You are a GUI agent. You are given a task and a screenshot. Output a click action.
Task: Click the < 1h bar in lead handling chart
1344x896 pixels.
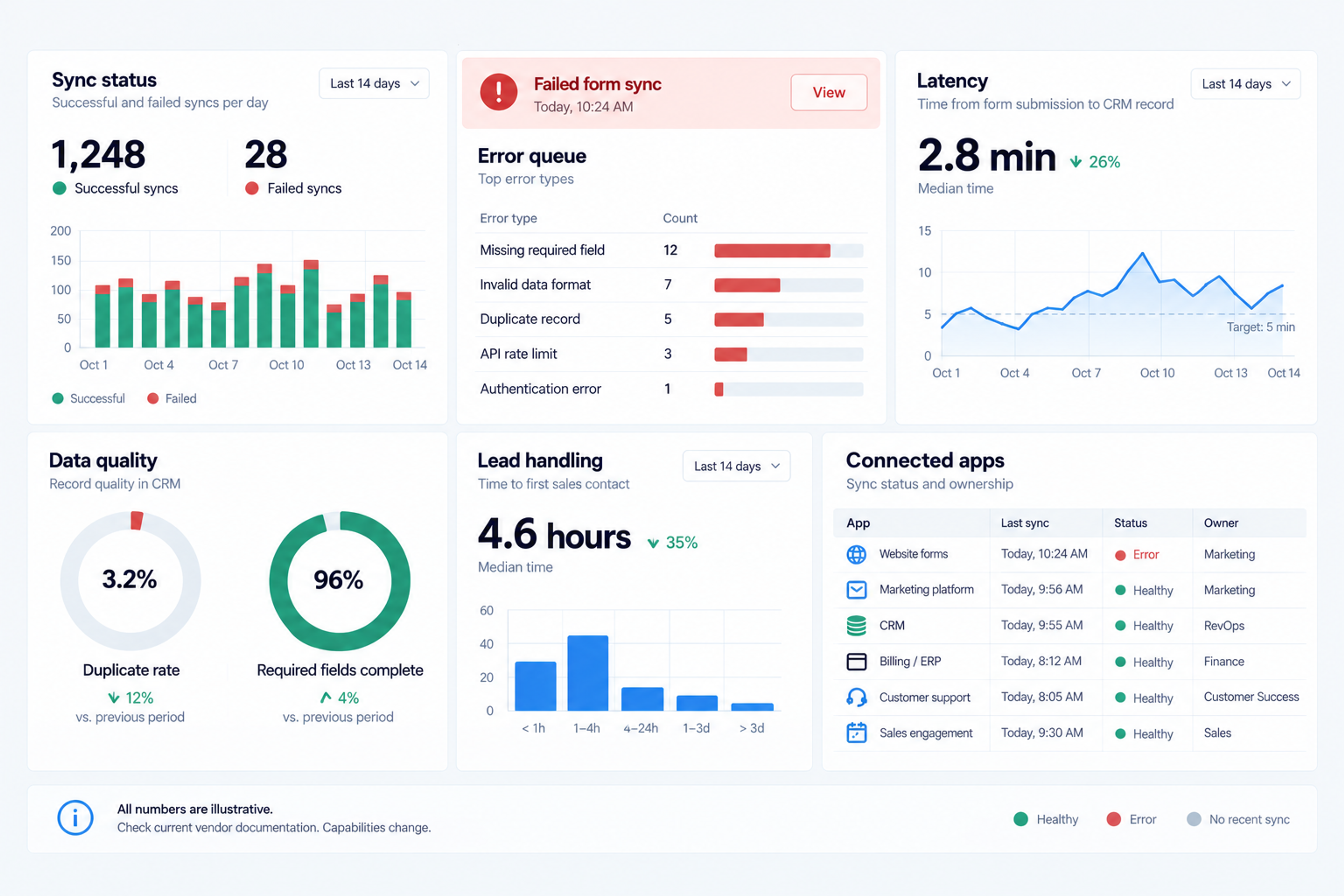[535, 686]
